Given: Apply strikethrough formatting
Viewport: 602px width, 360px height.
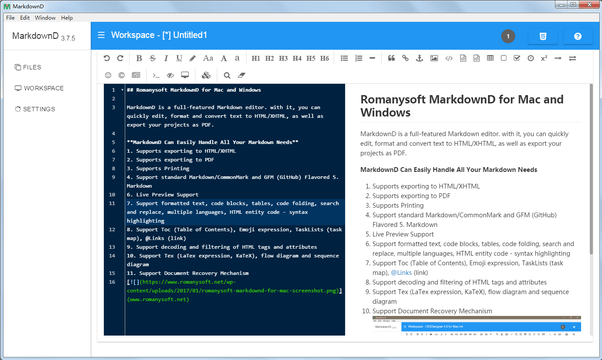Looking at the screenshot, I should click(x=152, y=58).
